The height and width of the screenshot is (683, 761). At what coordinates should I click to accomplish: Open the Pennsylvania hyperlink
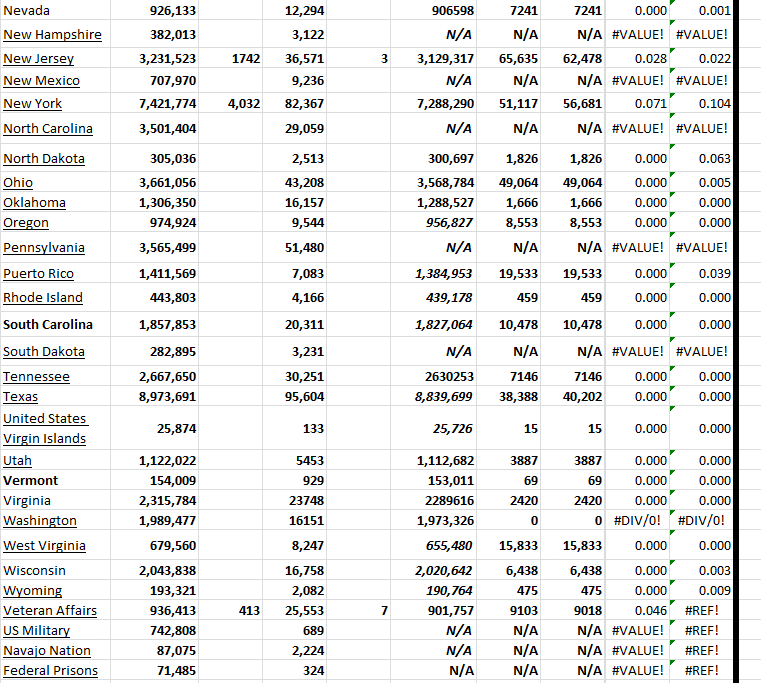(44, 248)
